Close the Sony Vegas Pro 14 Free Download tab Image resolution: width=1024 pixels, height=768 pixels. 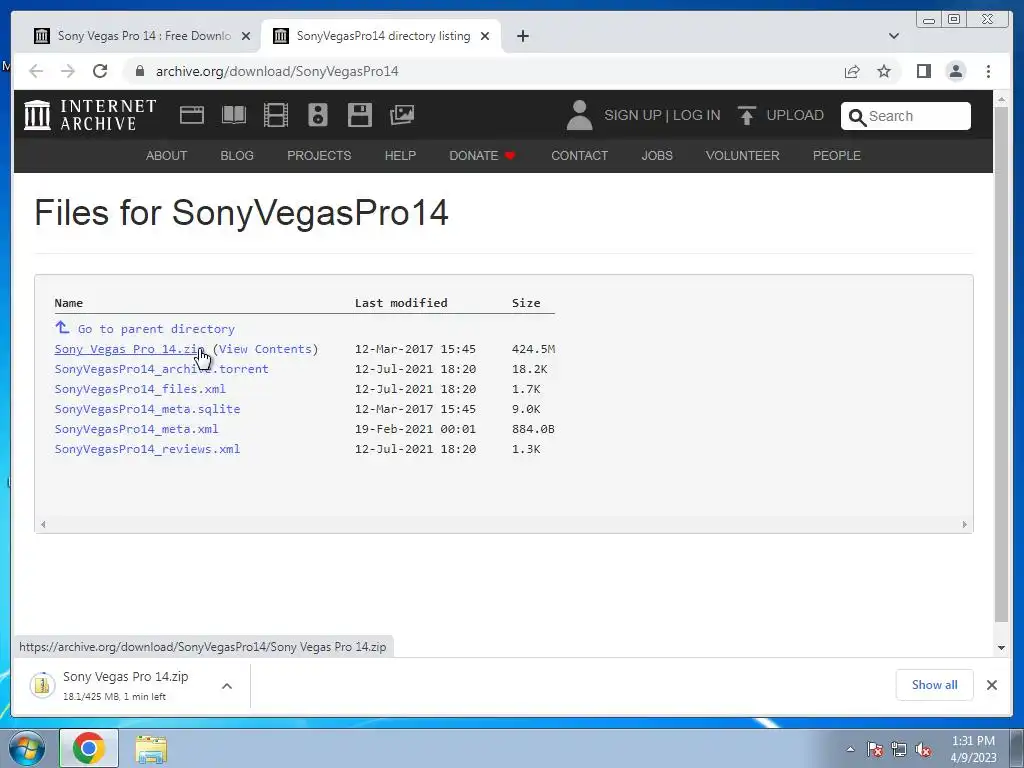[x=246, y=36]
